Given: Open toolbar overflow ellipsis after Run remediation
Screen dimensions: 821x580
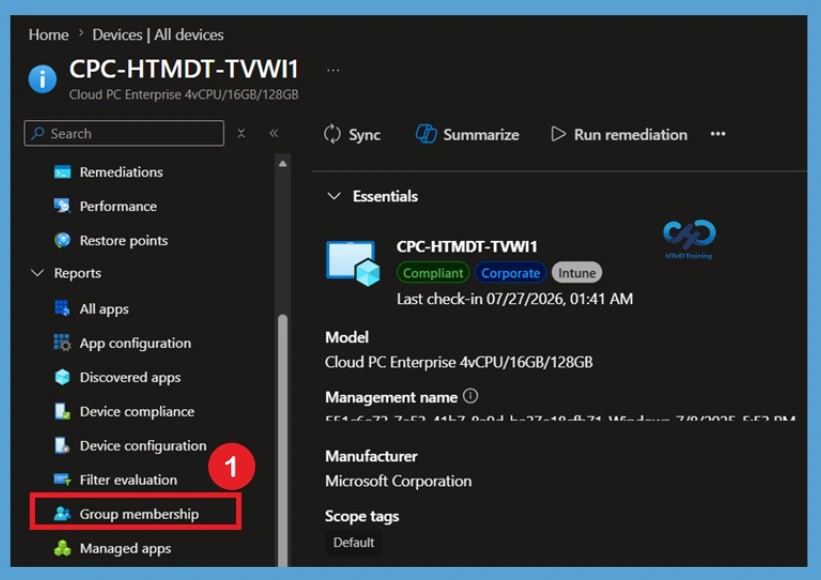Looking at the screenshot, I should coord(718,134).
